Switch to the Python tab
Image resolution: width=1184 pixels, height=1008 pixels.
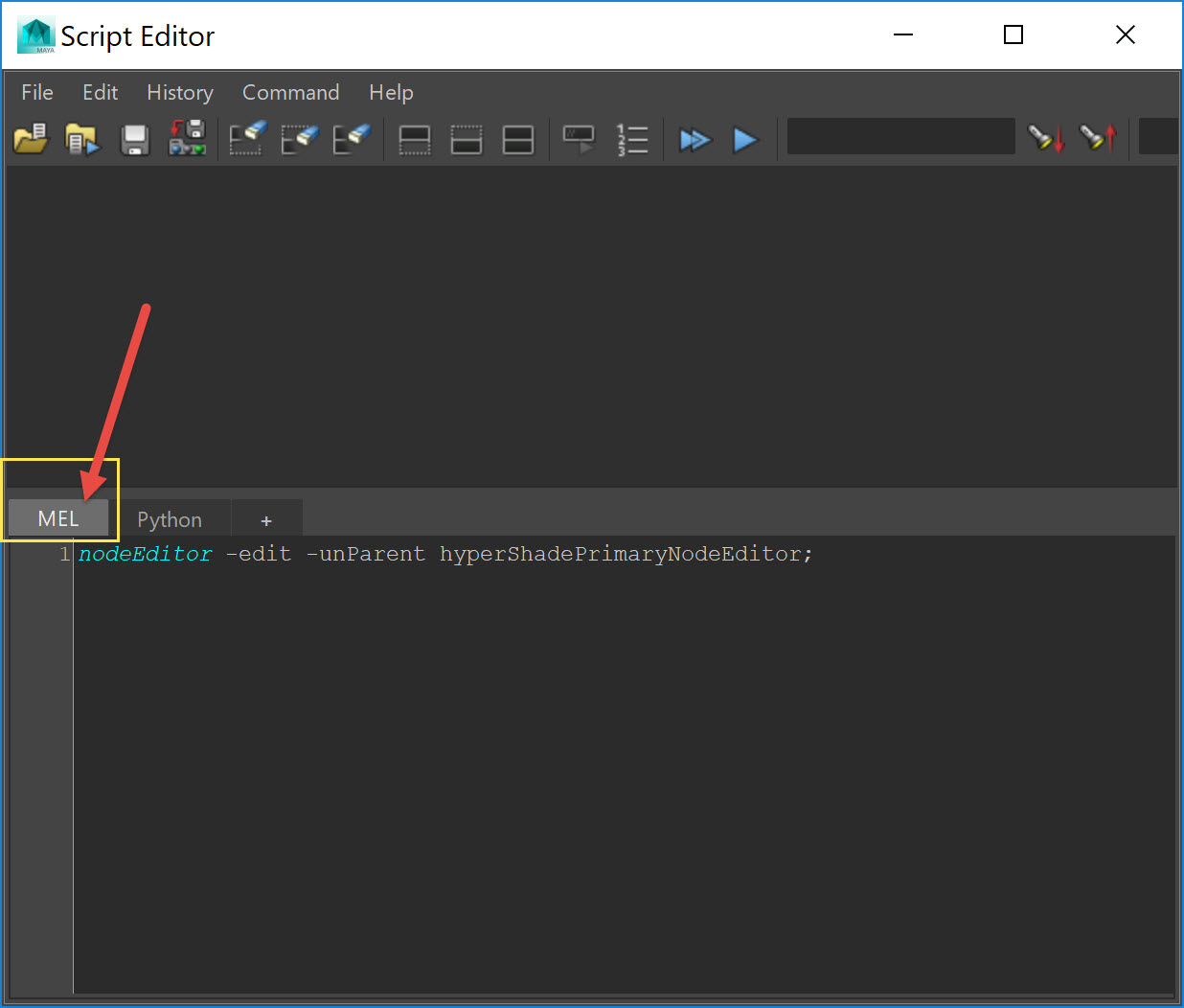169,518
